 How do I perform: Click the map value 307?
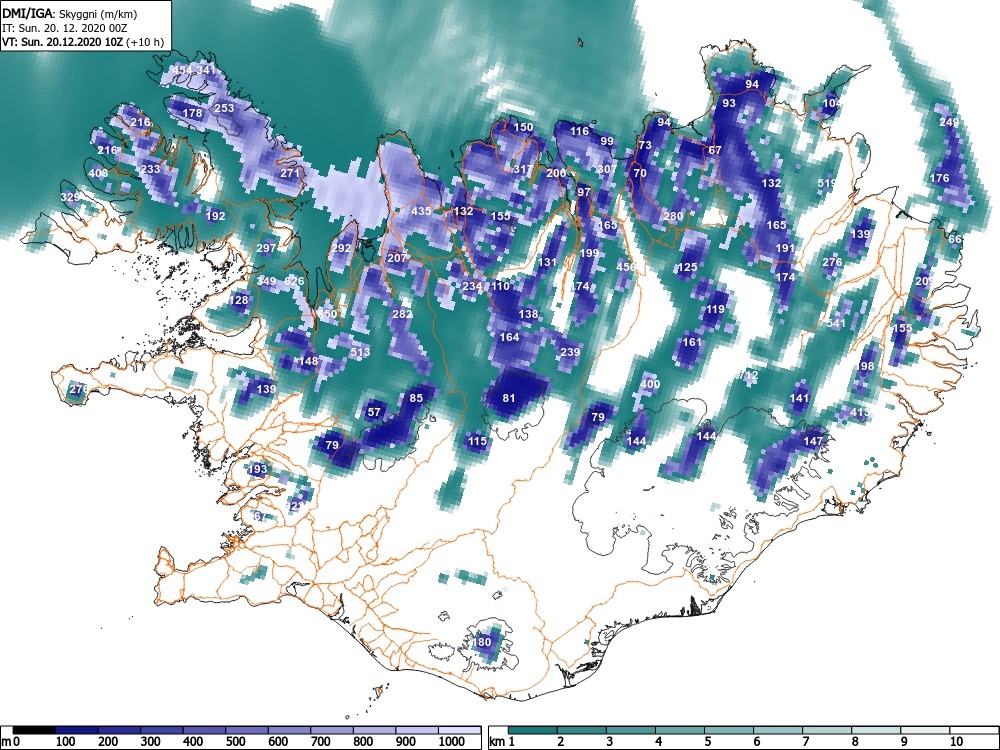[x=607, y=169]
